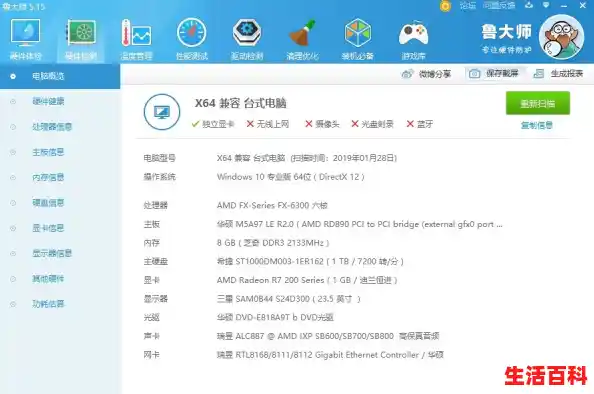Close the 鲁大师 window
Image resolution: width=594 pixels, height=394 pixels.
click(x=583, y=5)
